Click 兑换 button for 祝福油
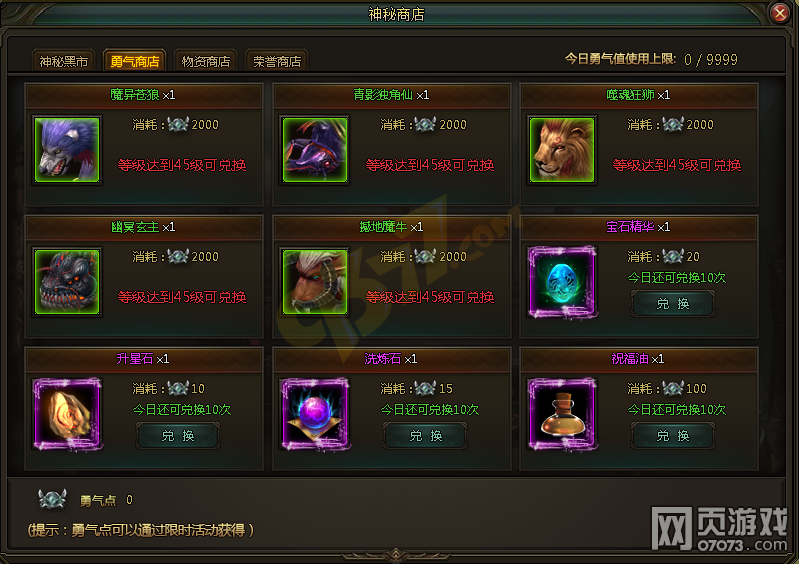799x564 pixels. click(x=673, y=436)
